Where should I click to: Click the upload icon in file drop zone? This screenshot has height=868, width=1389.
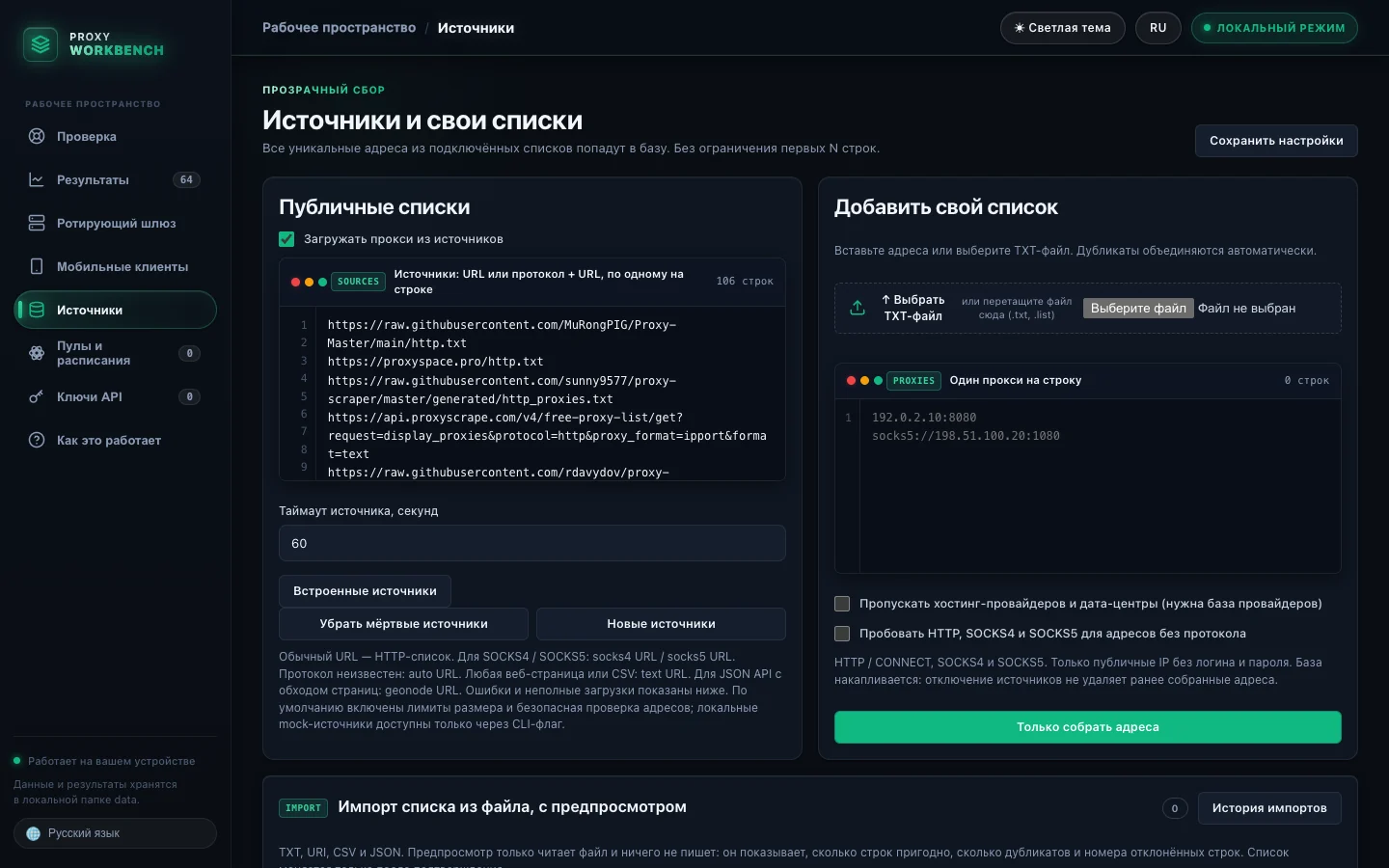point(858,308)
